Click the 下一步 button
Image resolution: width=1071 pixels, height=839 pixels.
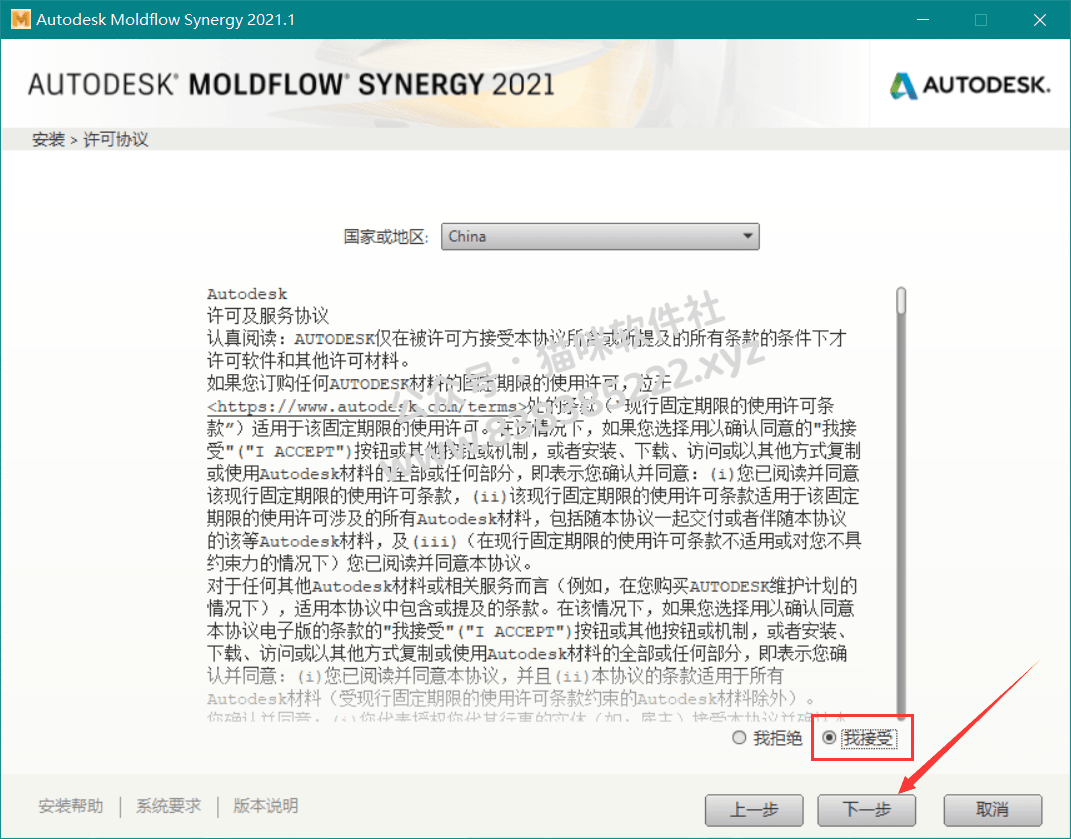pyautogui.click(x=866, y=810)
